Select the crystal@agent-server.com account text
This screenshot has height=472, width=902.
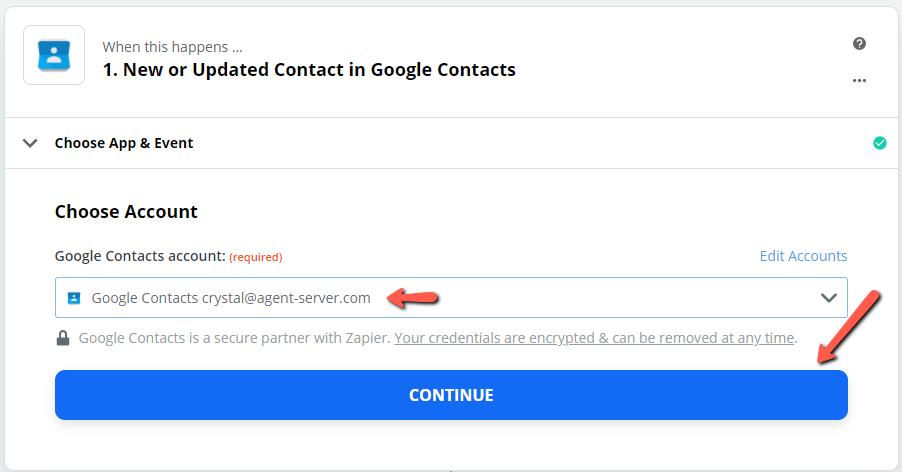pos(286,298)
